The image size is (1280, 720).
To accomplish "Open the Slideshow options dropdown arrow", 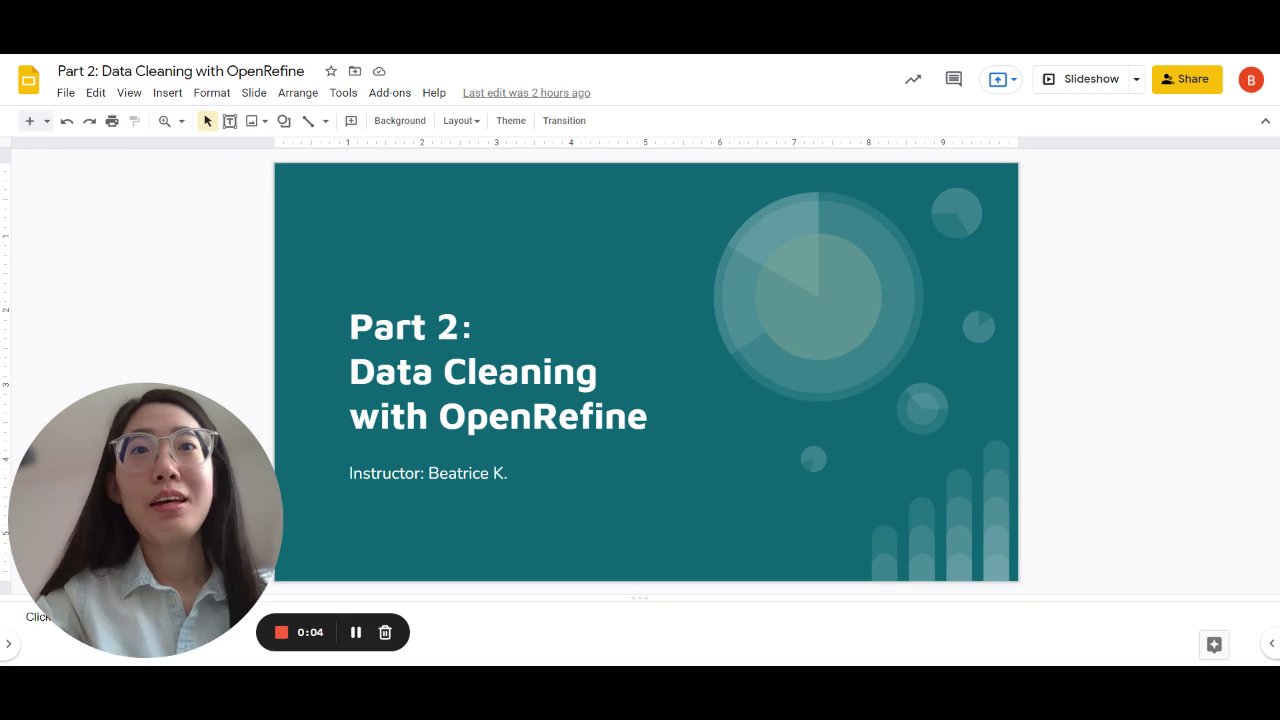I will point(1136,79).
